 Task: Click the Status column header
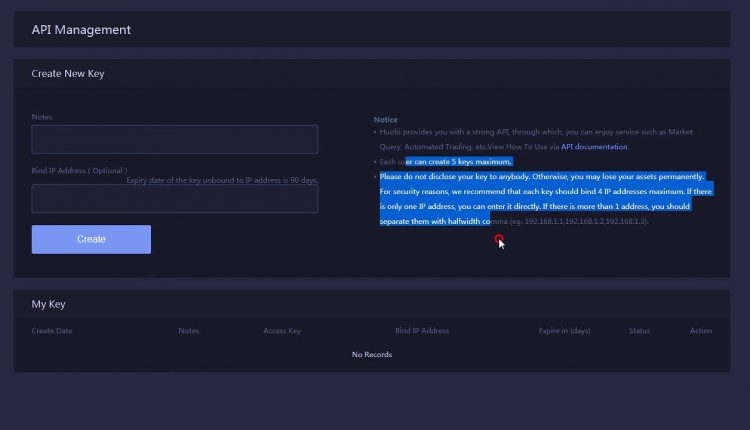pyautogui.click(x=640, y=331)
